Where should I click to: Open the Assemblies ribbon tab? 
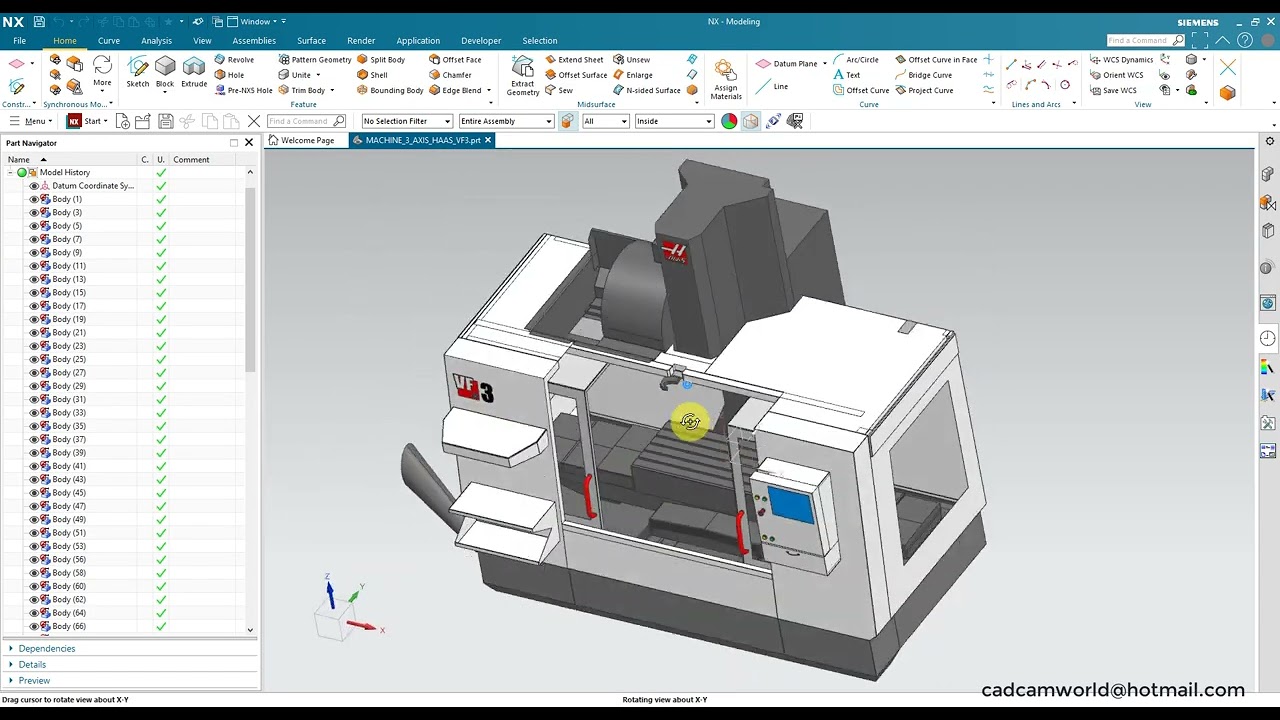click(254, 41)
